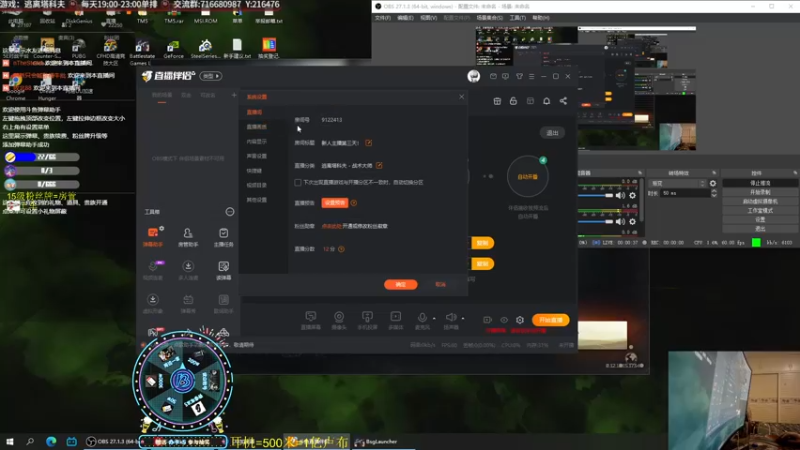Open the 主播任务 streamer tasks tool
800x450 pixels.
(223, 237)
